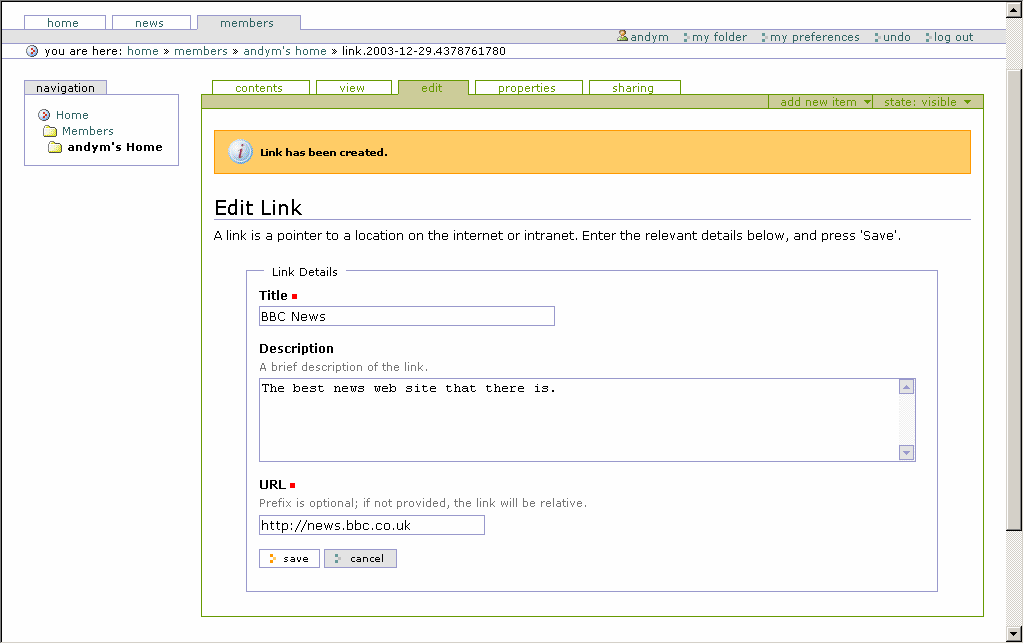Image resolution: width=1024 pixels, height=644 pixels.
Task: Click the description scrollbar down arrow
Action: click(x=906, y=452)
